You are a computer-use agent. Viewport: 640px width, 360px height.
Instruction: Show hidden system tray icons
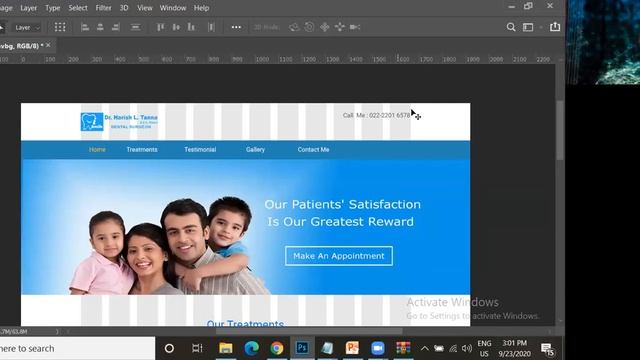tap(424, 349)
